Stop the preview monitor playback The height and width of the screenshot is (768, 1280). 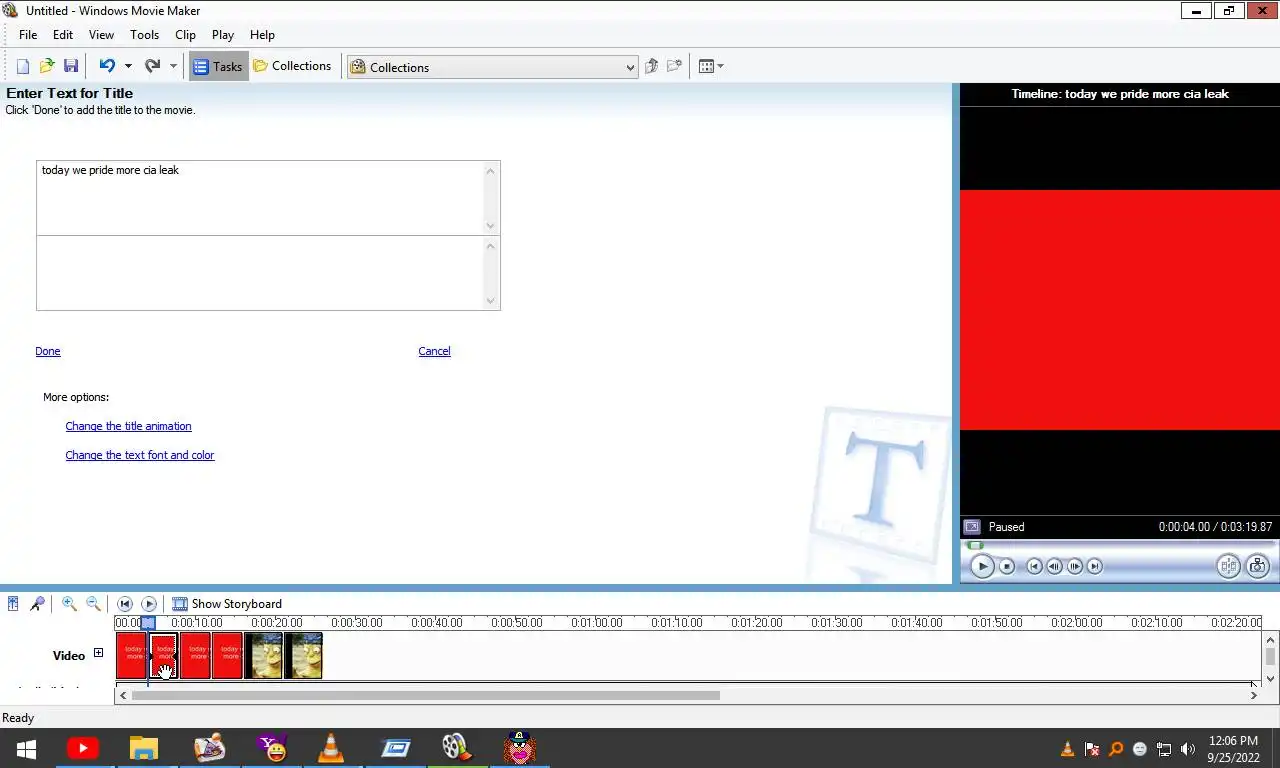tap(1007, 566)
